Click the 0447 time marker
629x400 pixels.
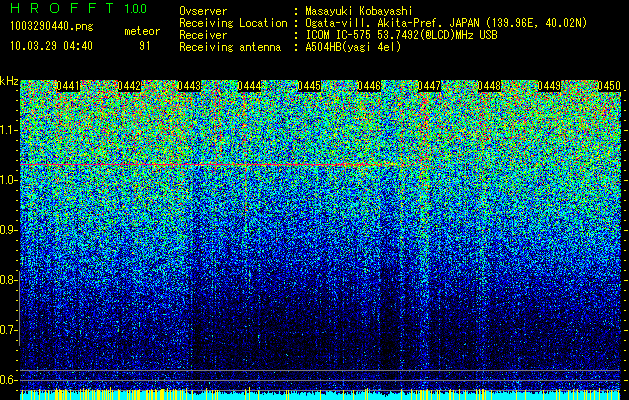tap(429, 86)
